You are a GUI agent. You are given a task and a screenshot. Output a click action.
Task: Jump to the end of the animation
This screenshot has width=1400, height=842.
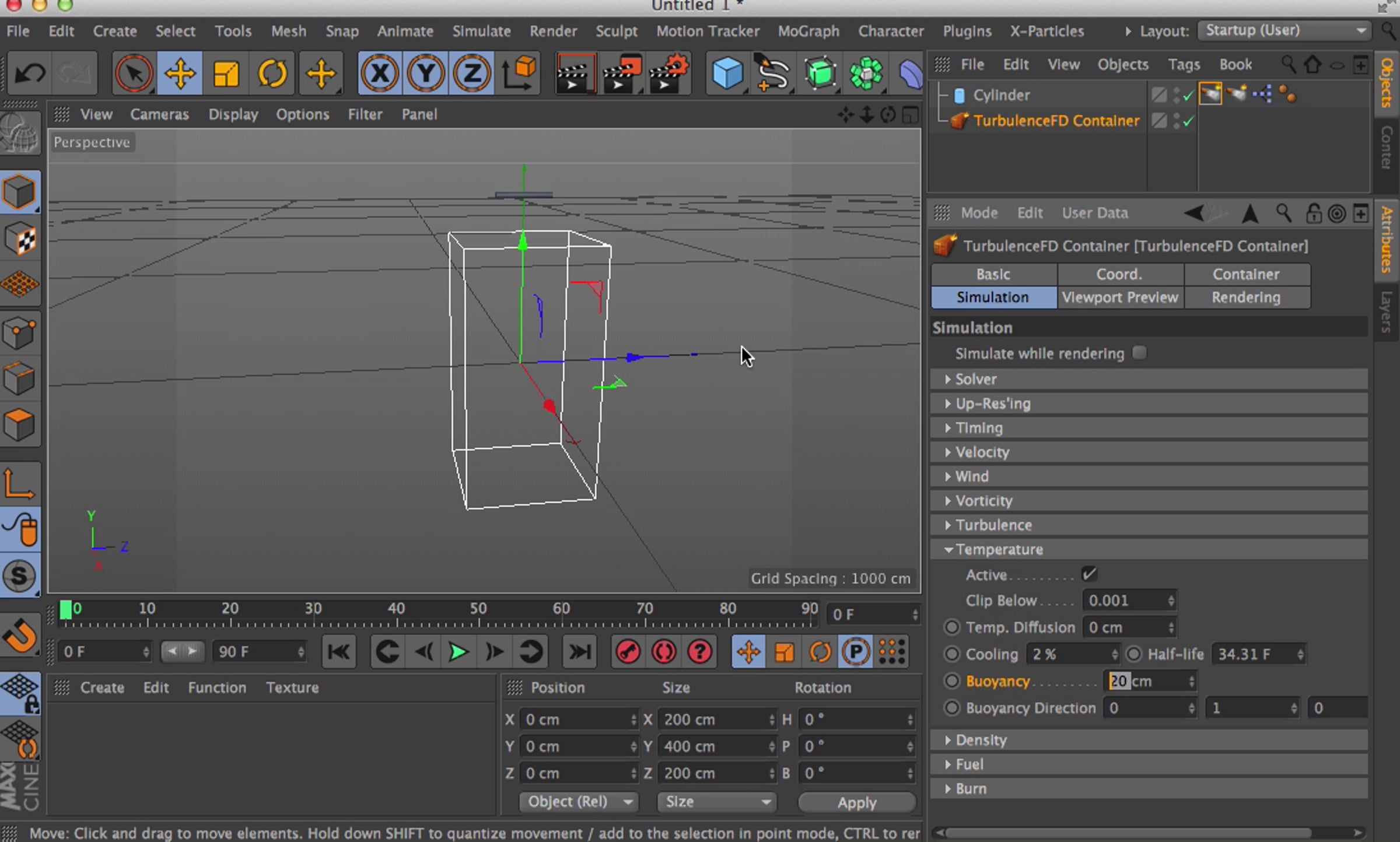point(579,651)
